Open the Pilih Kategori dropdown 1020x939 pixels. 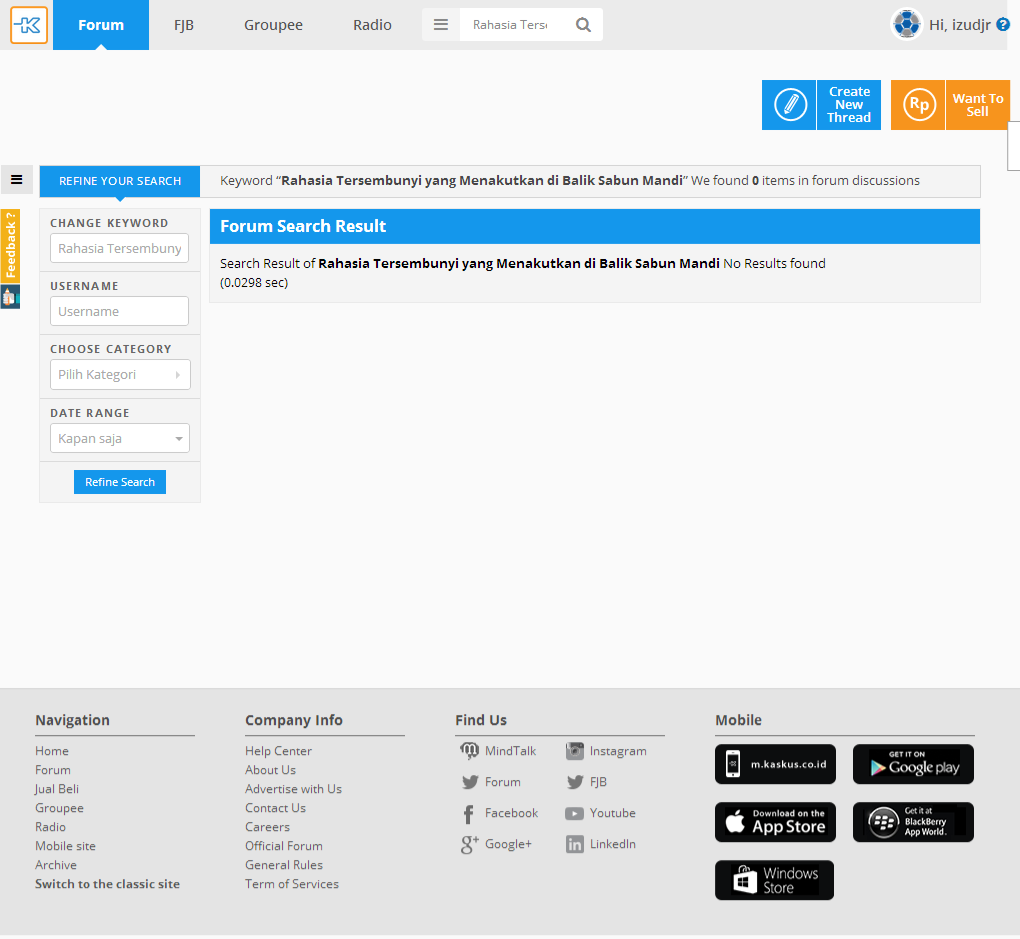coord(120,375)
